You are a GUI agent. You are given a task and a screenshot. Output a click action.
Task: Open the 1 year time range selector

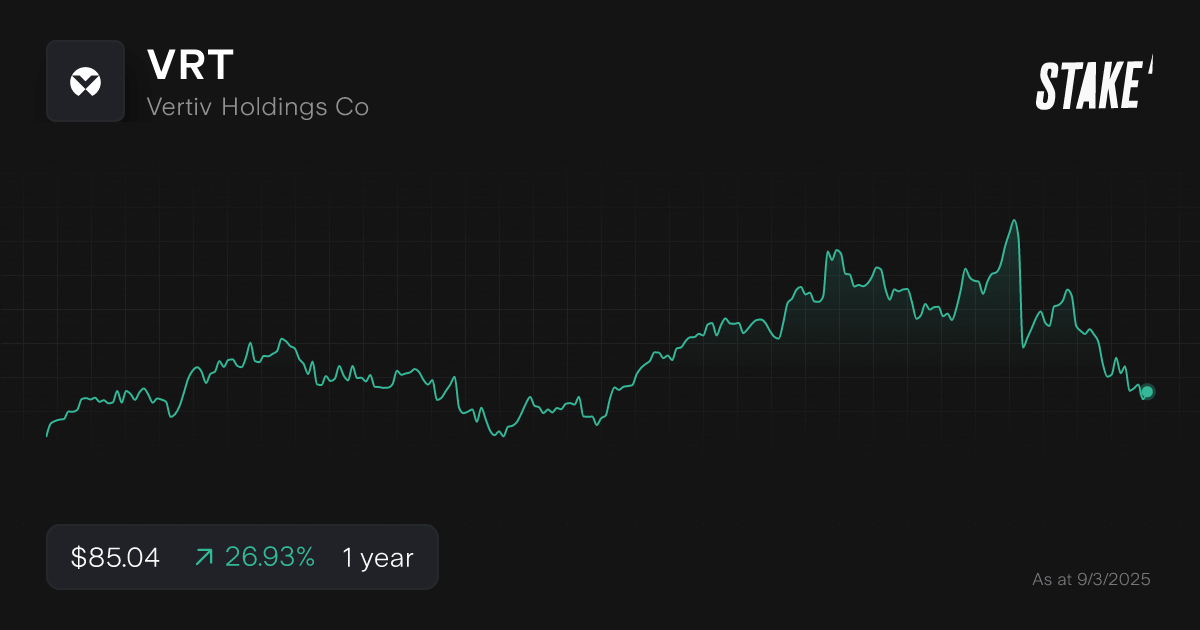tap(377, 557)
